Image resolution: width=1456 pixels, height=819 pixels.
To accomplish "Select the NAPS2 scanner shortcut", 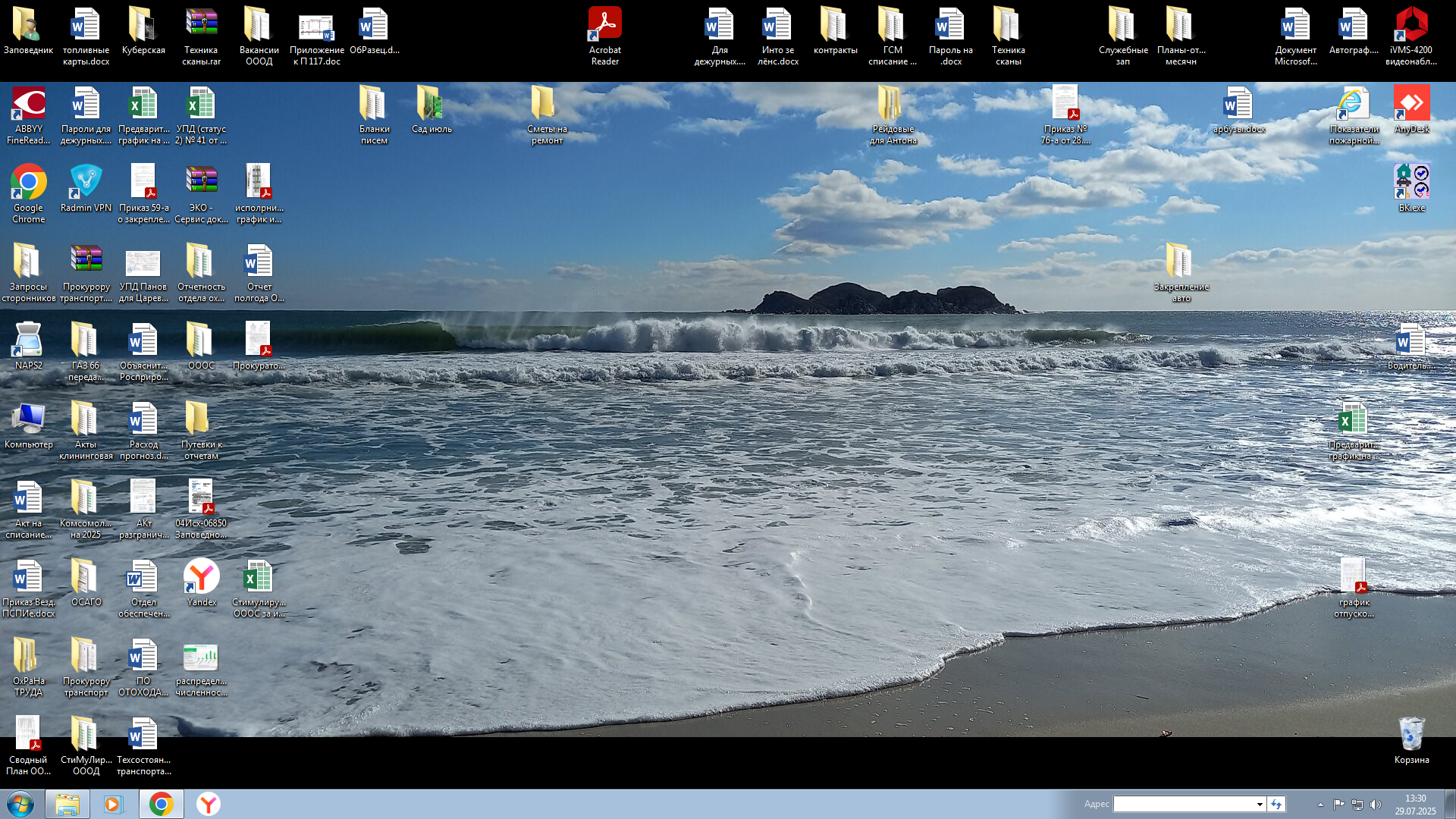I will coord(28,340).
